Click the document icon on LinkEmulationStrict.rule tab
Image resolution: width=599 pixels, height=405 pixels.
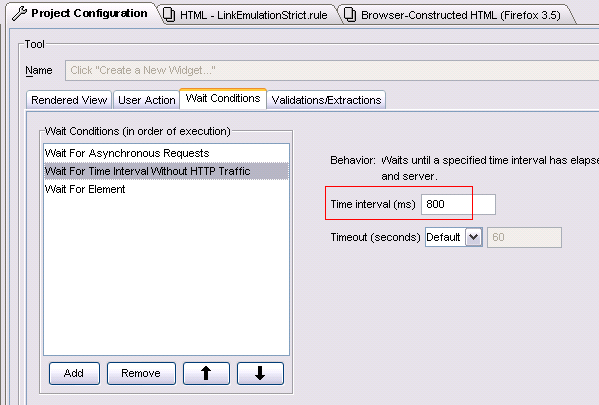pos(169,15)
